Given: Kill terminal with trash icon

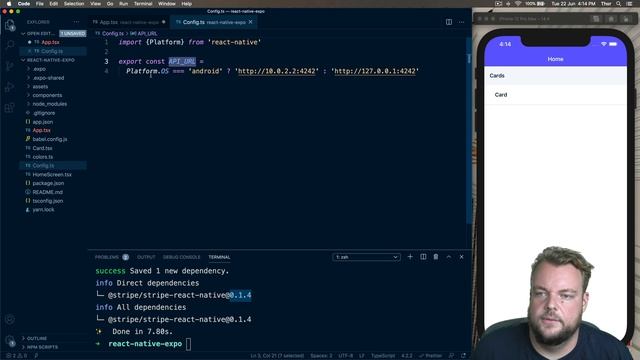Looking at the screenshot, I should [x=436, y=257].
